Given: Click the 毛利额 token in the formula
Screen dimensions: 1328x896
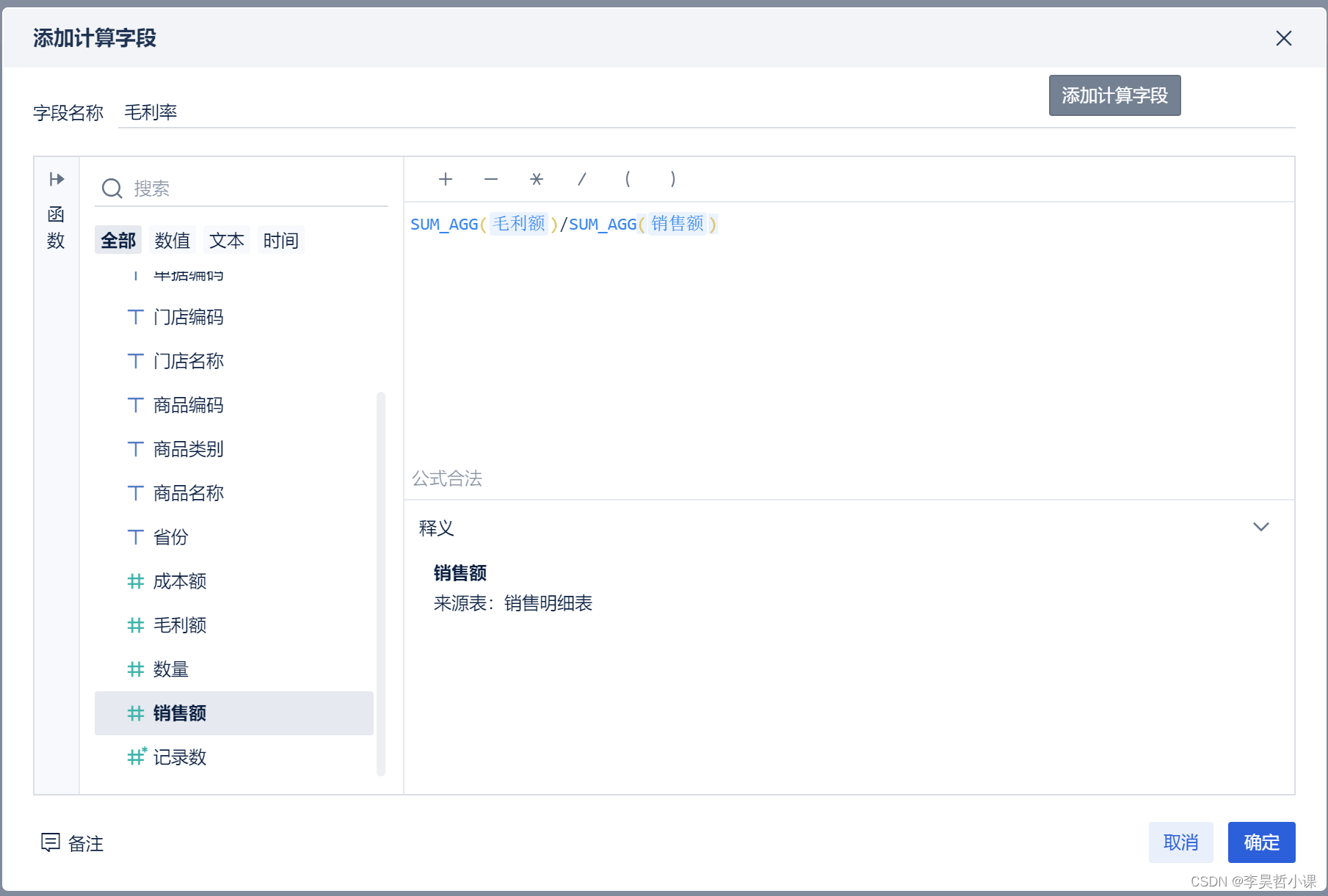Looking at the screenshot, I should [x=519, y=223].
